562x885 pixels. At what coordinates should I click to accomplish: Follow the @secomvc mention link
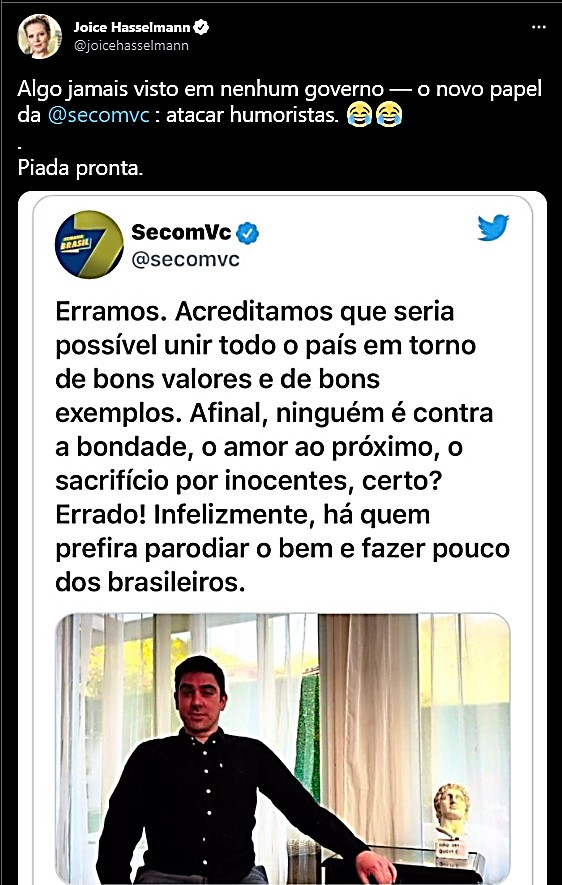pos(99,115)
